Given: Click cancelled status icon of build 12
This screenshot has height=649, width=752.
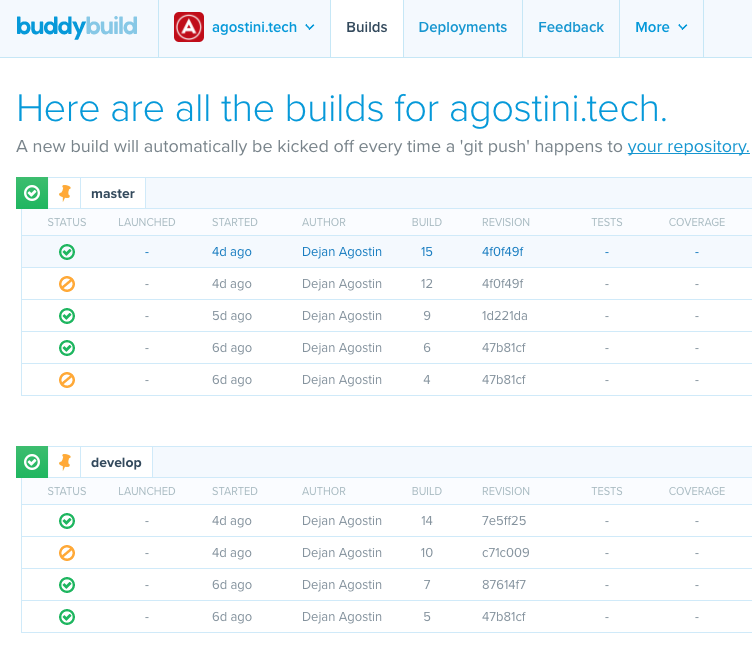Looking at the screenshot, I should tap(67, 284).
